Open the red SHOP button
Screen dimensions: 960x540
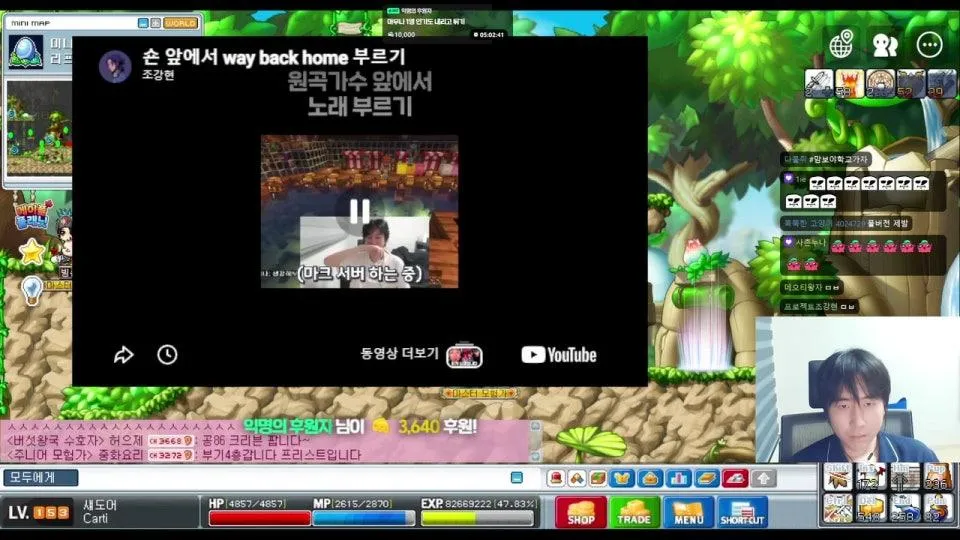(x=580, y=512)
